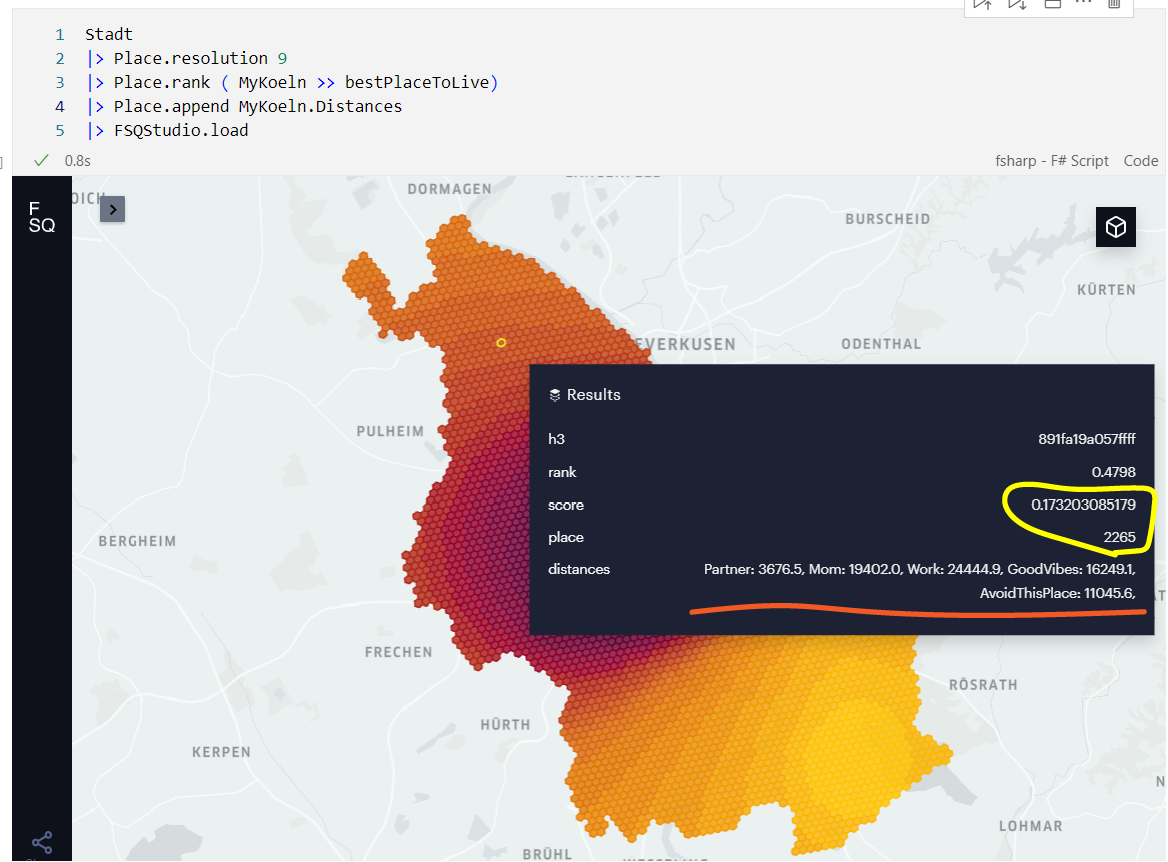1168x862 pixels.
Task: Click the 'BERGHEIM' map label
Action: pos(137,542)
